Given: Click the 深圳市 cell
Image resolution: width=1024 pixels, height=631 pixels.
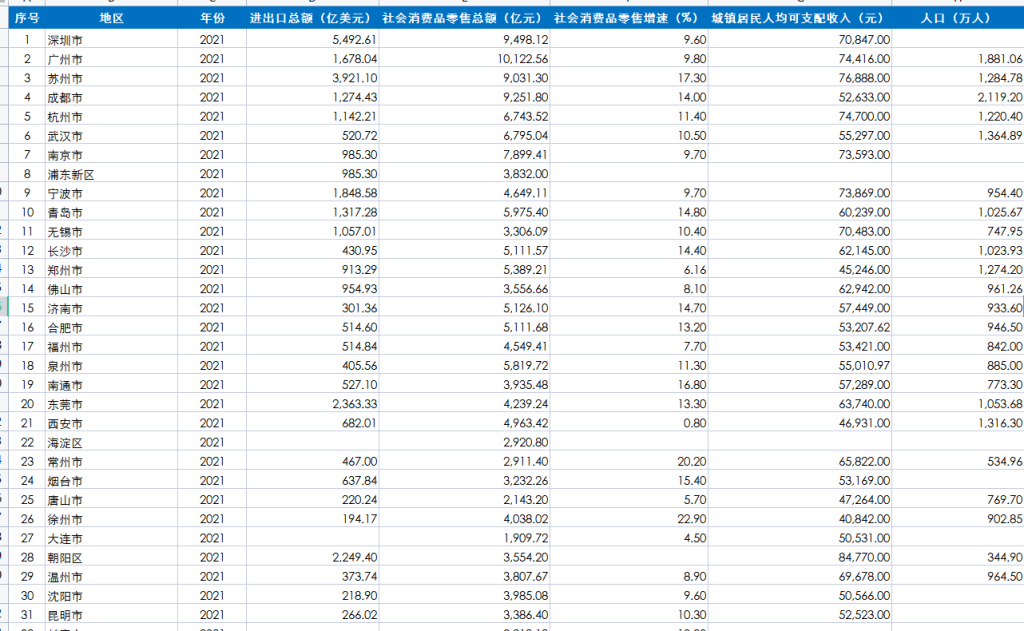Looking at the screenshot, I should (111, 40).
